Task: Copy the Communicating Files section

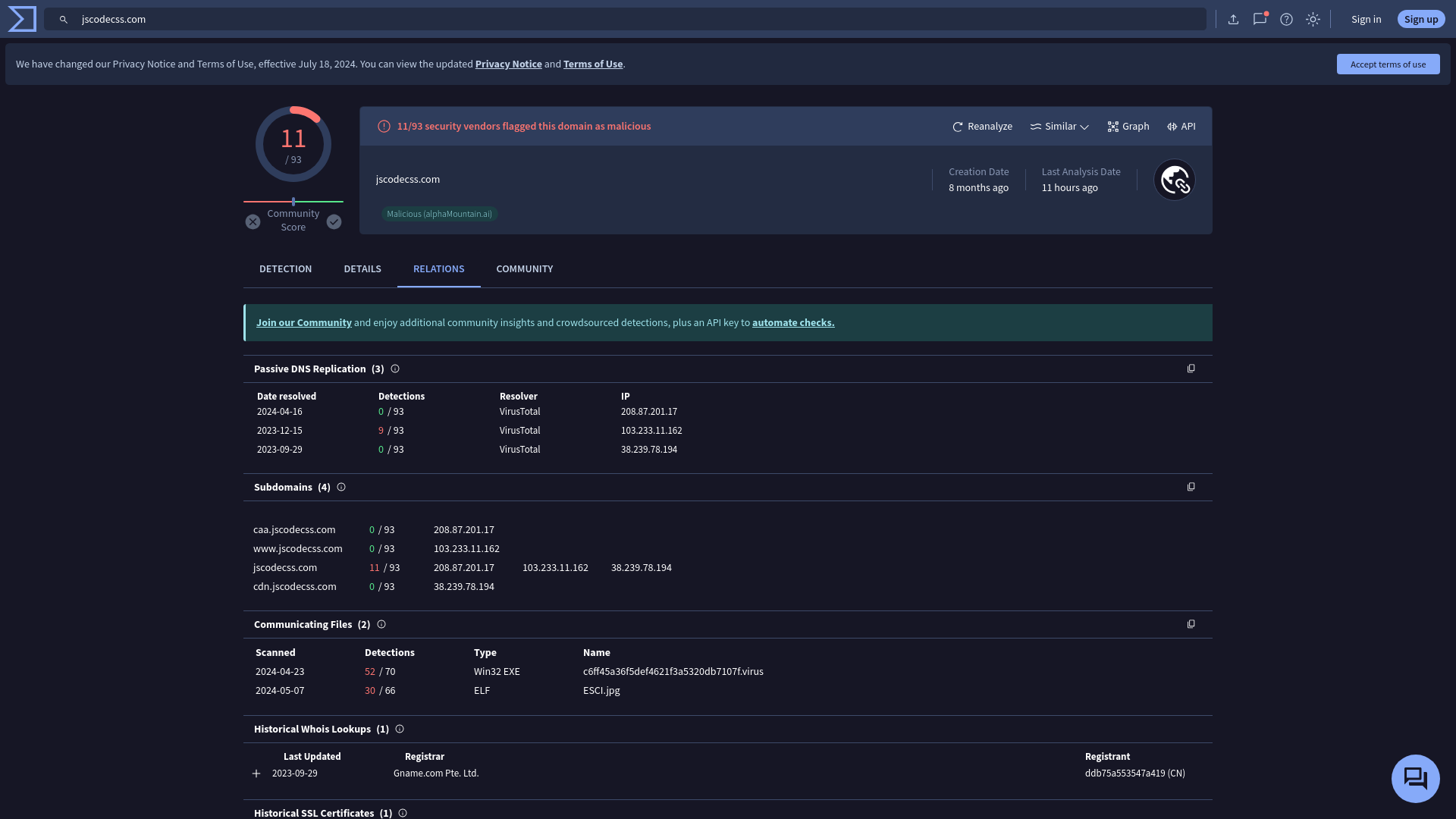Action: tap(1191, 624)
